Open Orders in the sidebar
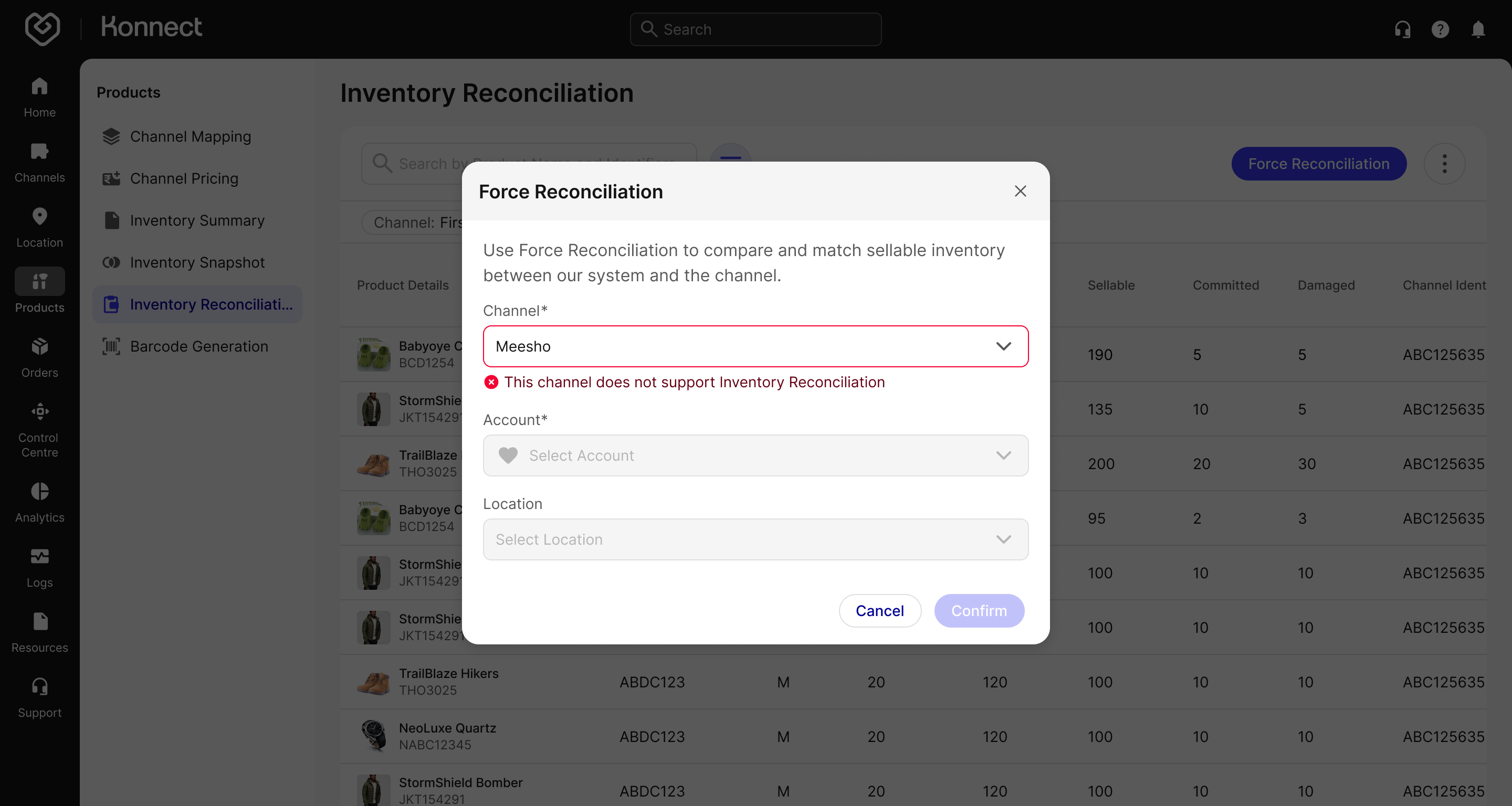The width and height of the screenshot is (1512, 806). 39,358
